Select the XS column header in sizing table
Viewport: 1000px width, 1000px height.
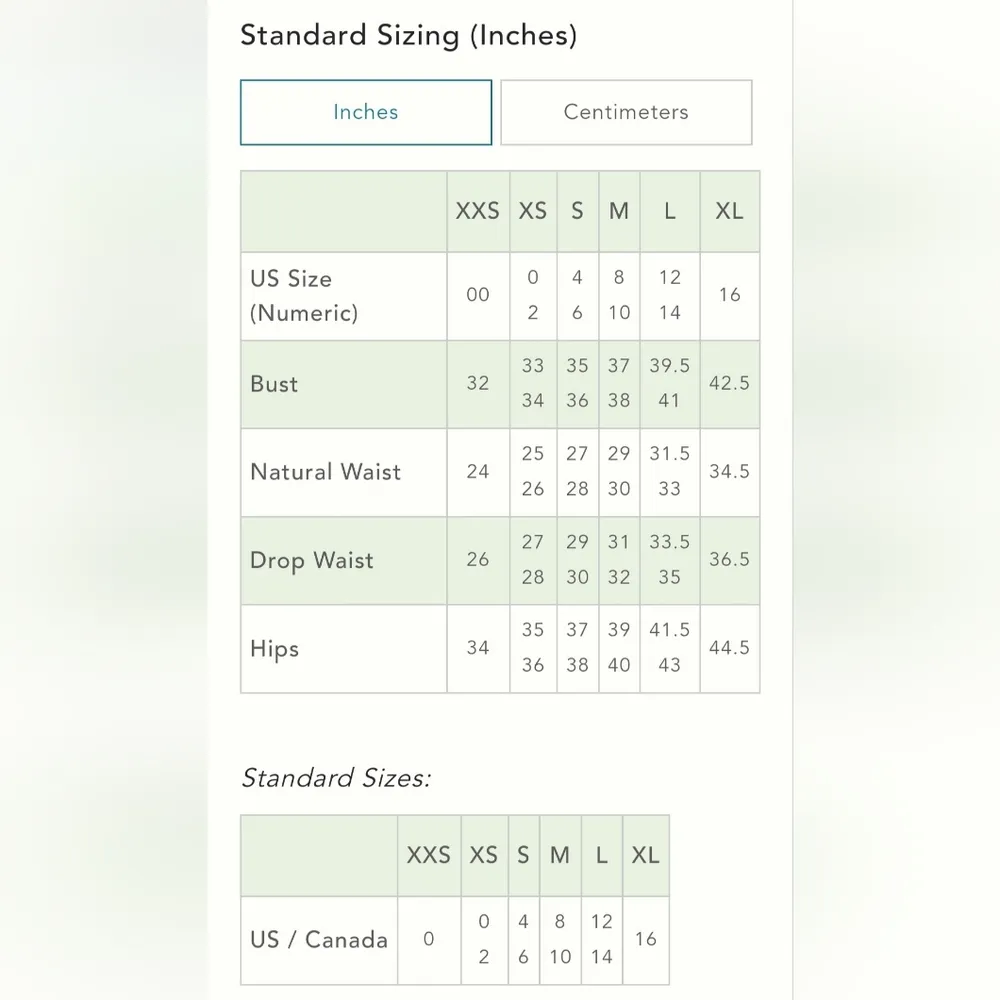tap(533, 211)
